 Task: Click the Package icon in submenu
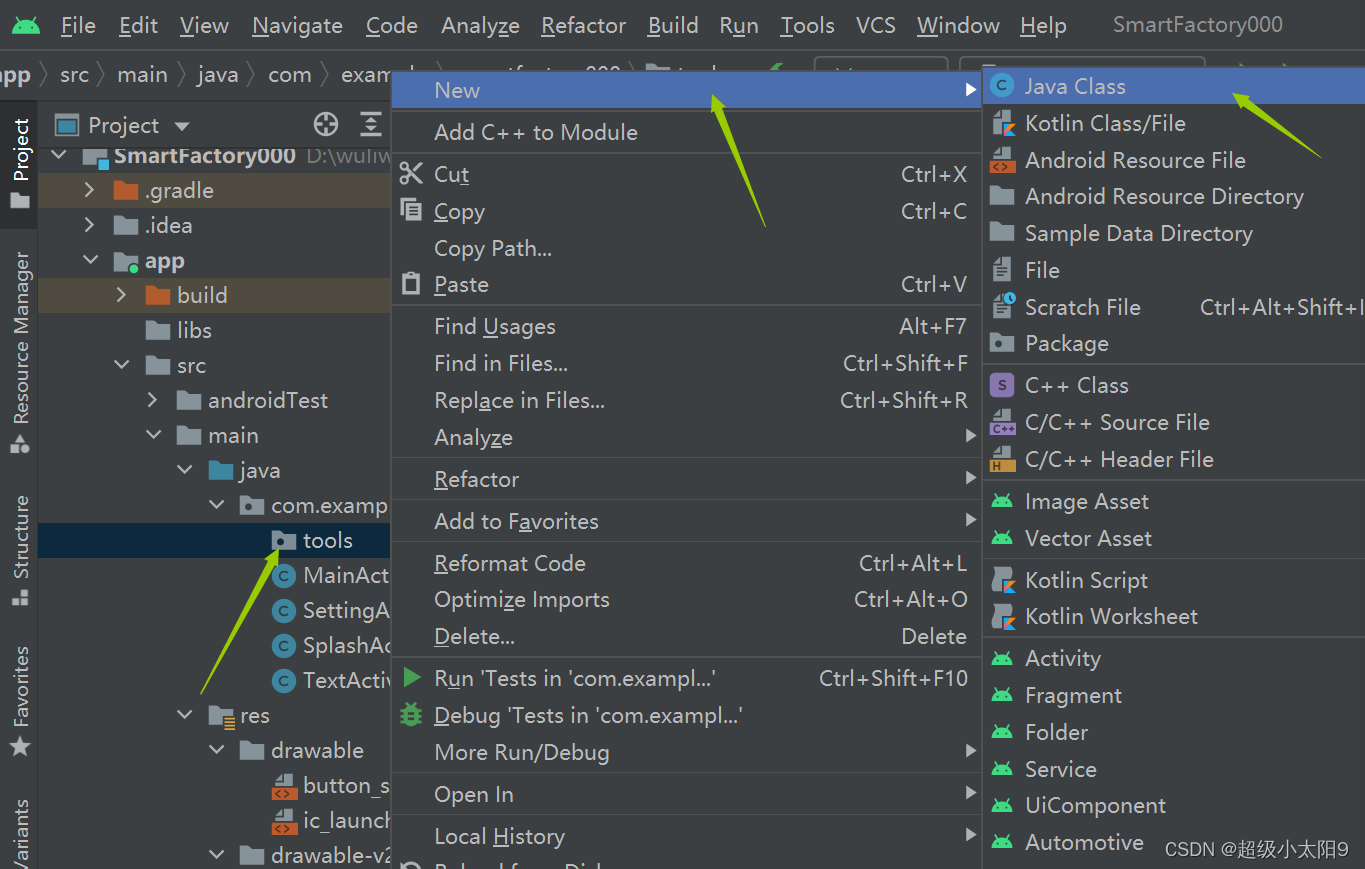point(1002,343)
